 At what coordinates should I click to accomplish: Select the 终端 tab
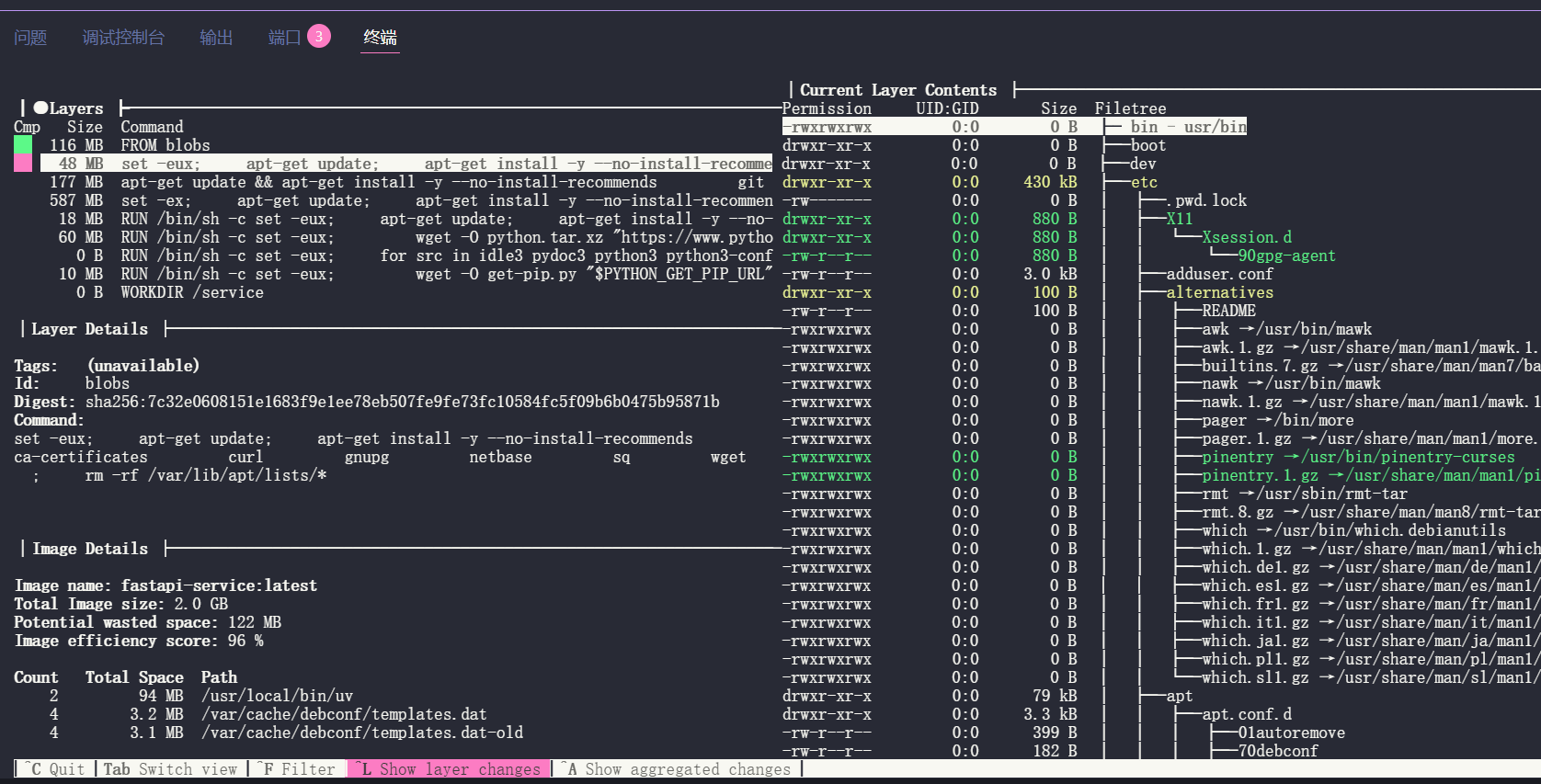tap(380, 38)
